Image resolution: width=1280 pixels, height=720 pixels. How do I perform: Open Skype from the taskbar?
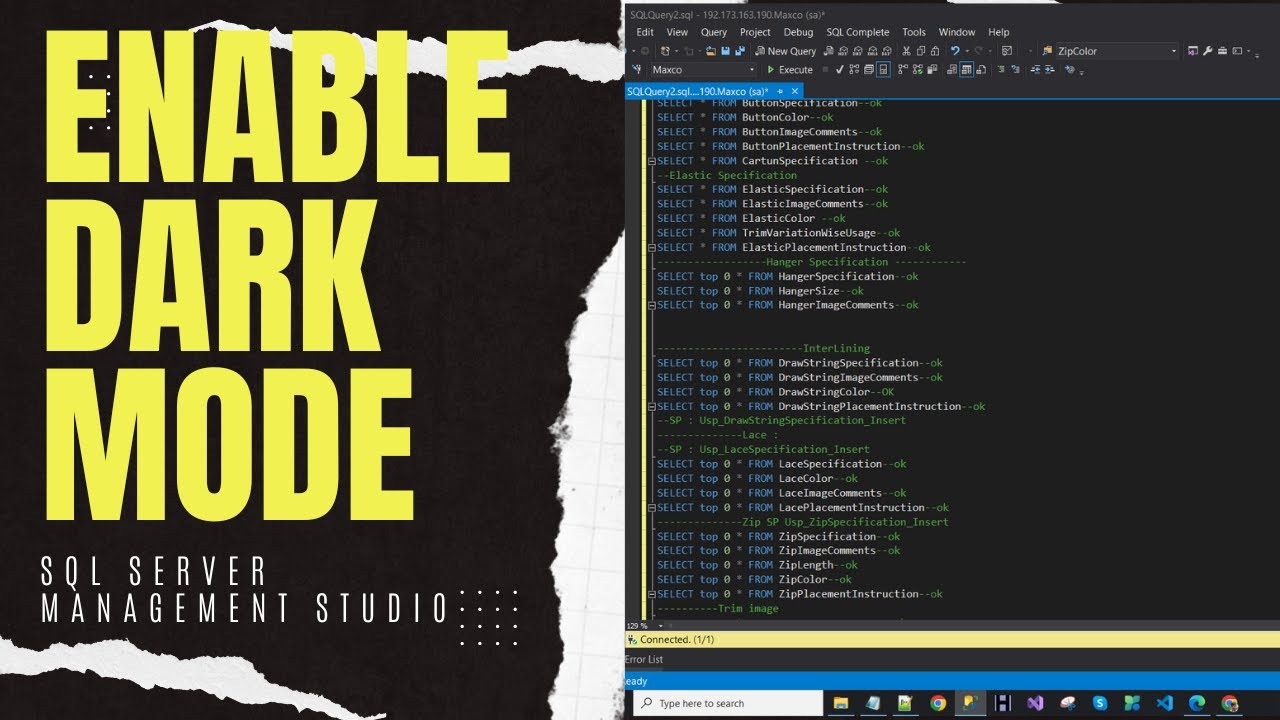pos(1100,704)
